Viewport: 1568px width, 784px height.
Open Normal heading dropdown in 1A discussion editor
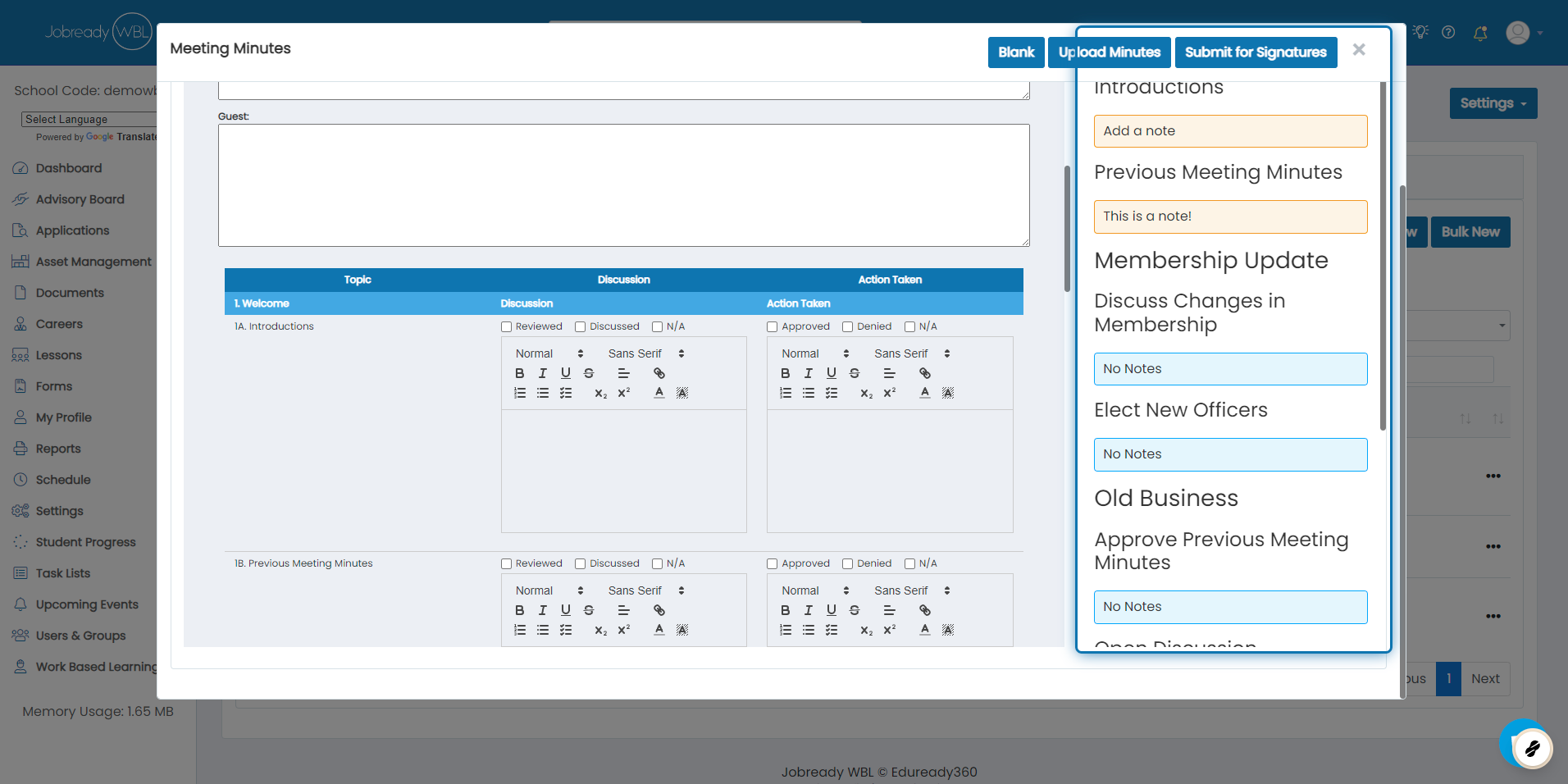click(x=549, y=353)
